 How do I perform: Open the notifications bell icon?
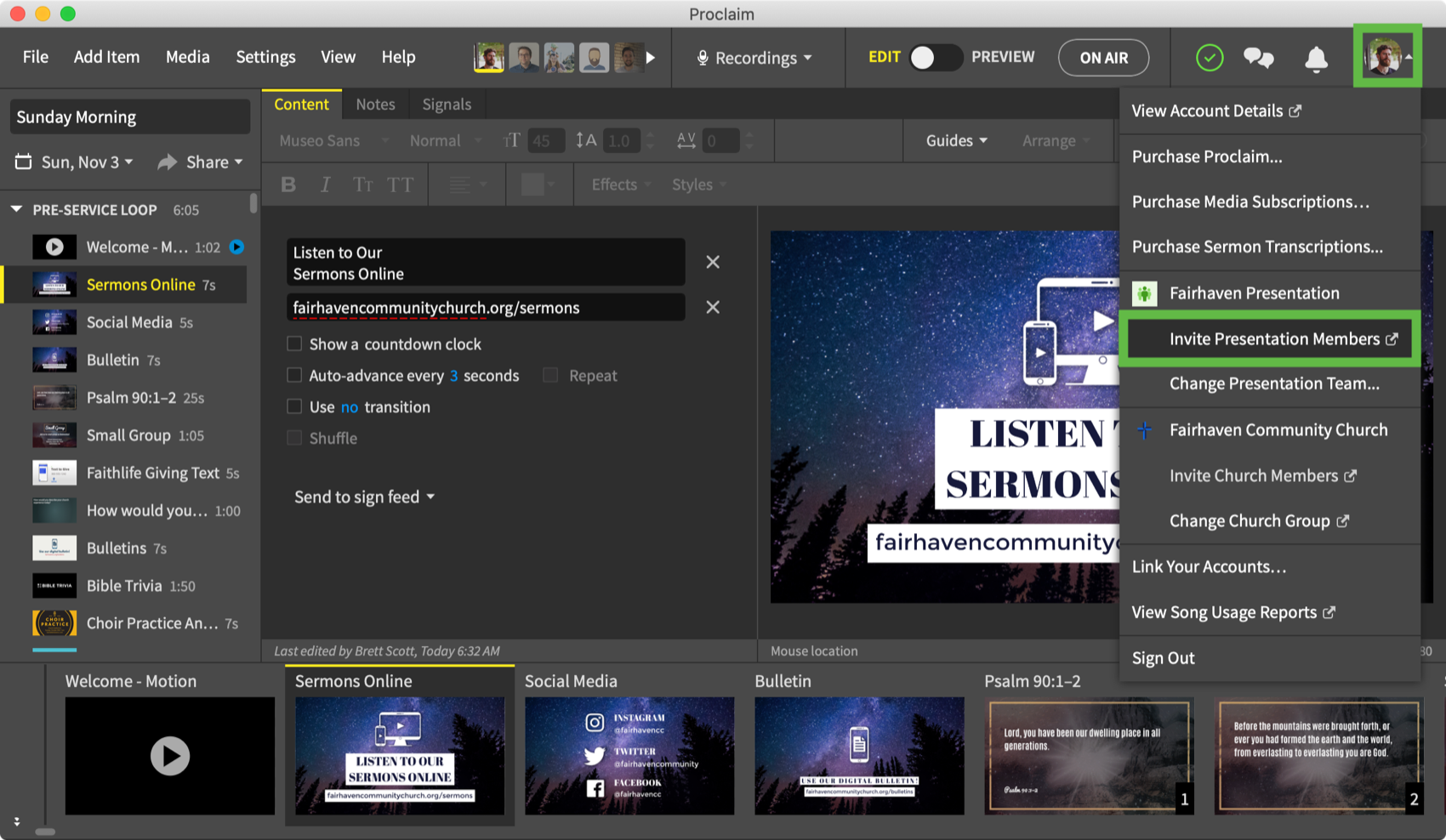(x=1316, y=58)
